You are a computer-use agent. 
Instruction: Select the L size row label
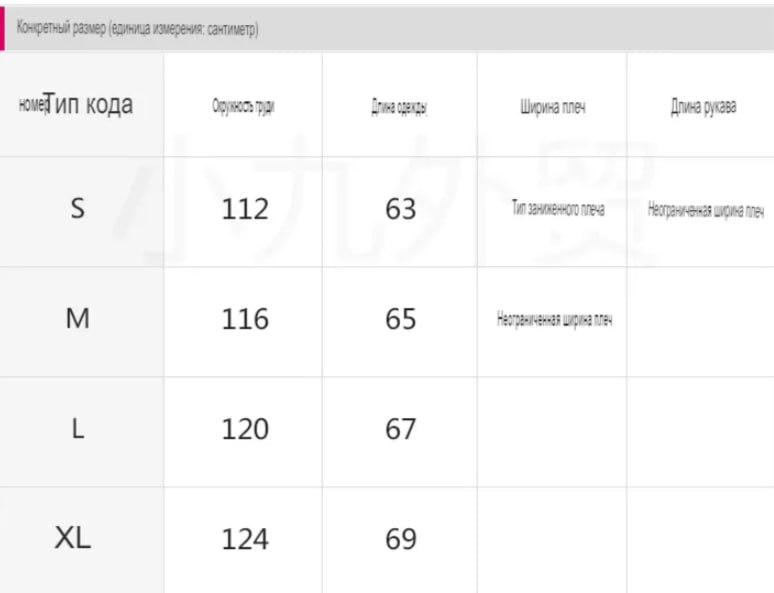(77, 429)
